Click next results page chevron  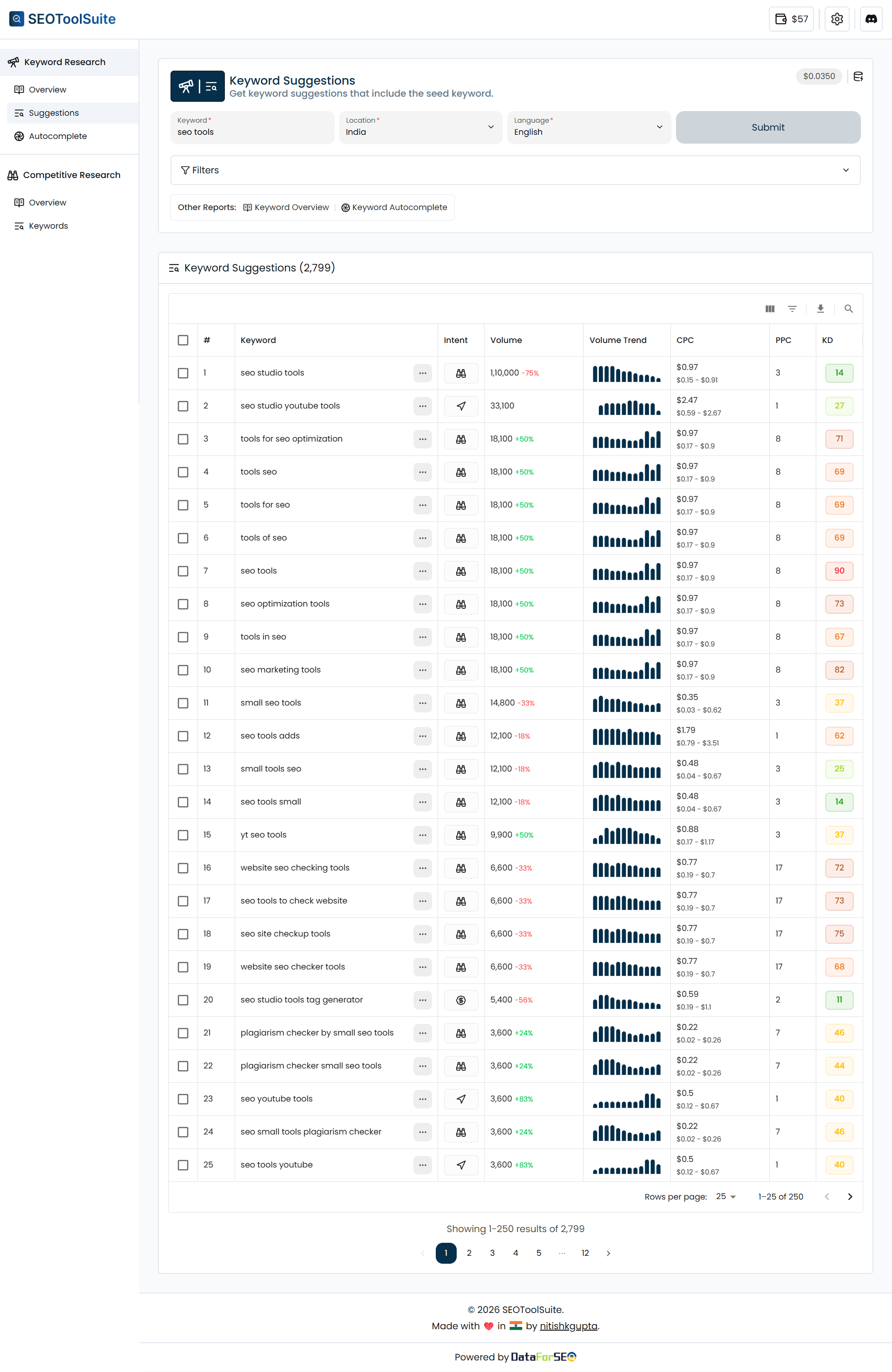pos(608,1253)
